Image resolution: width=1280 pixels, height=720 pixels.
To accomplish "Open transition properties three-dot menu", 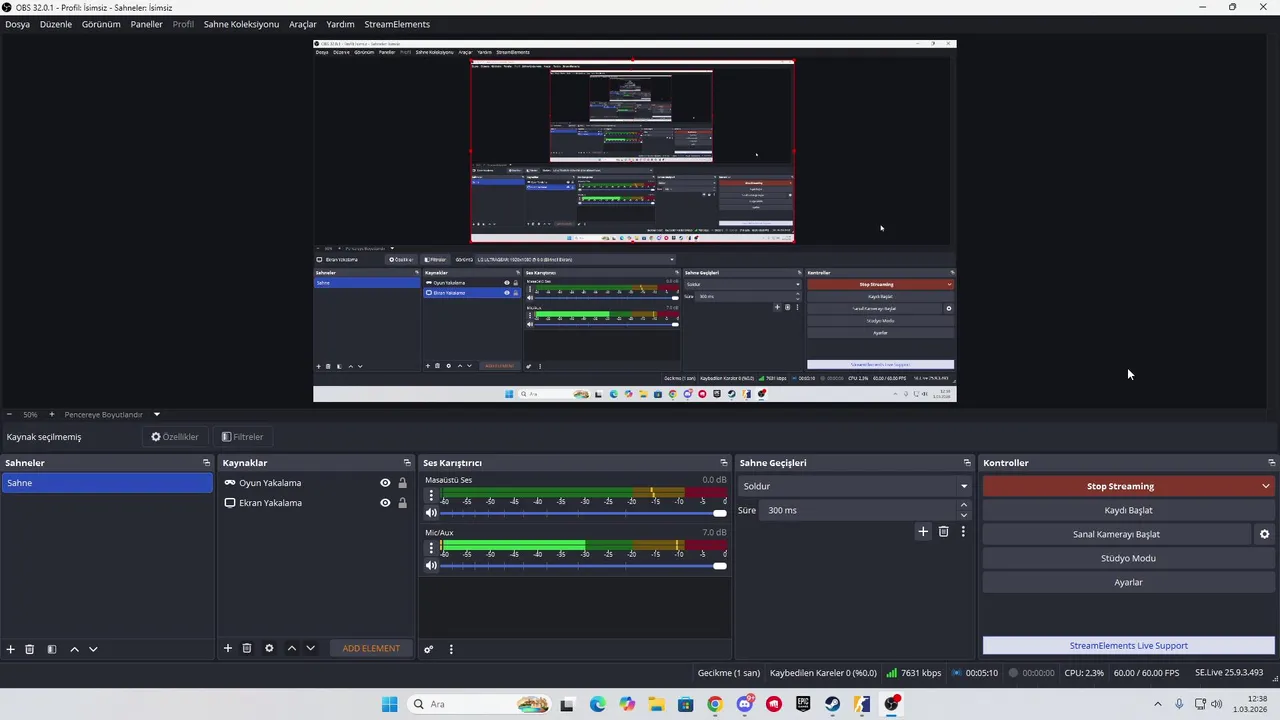I will [963, 531].
